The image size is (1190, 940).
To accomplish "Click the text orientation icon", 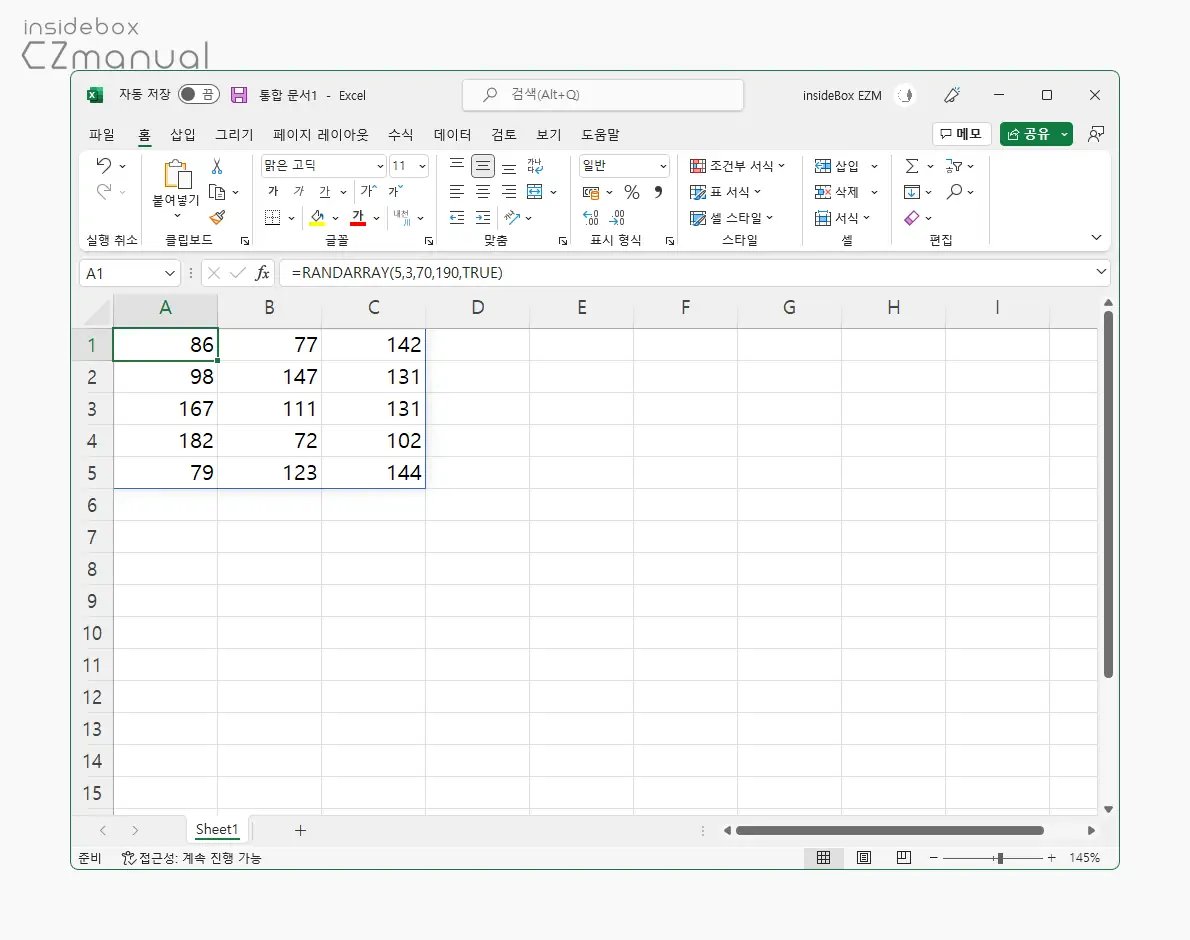I will click(513, 218).
